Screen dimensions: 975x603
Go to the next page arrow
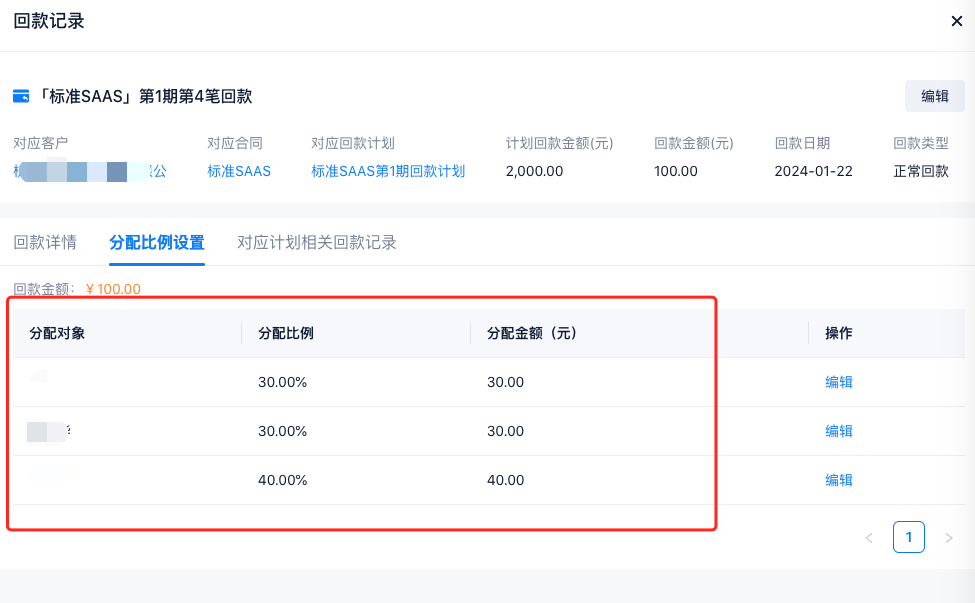(x=948, y=538)
